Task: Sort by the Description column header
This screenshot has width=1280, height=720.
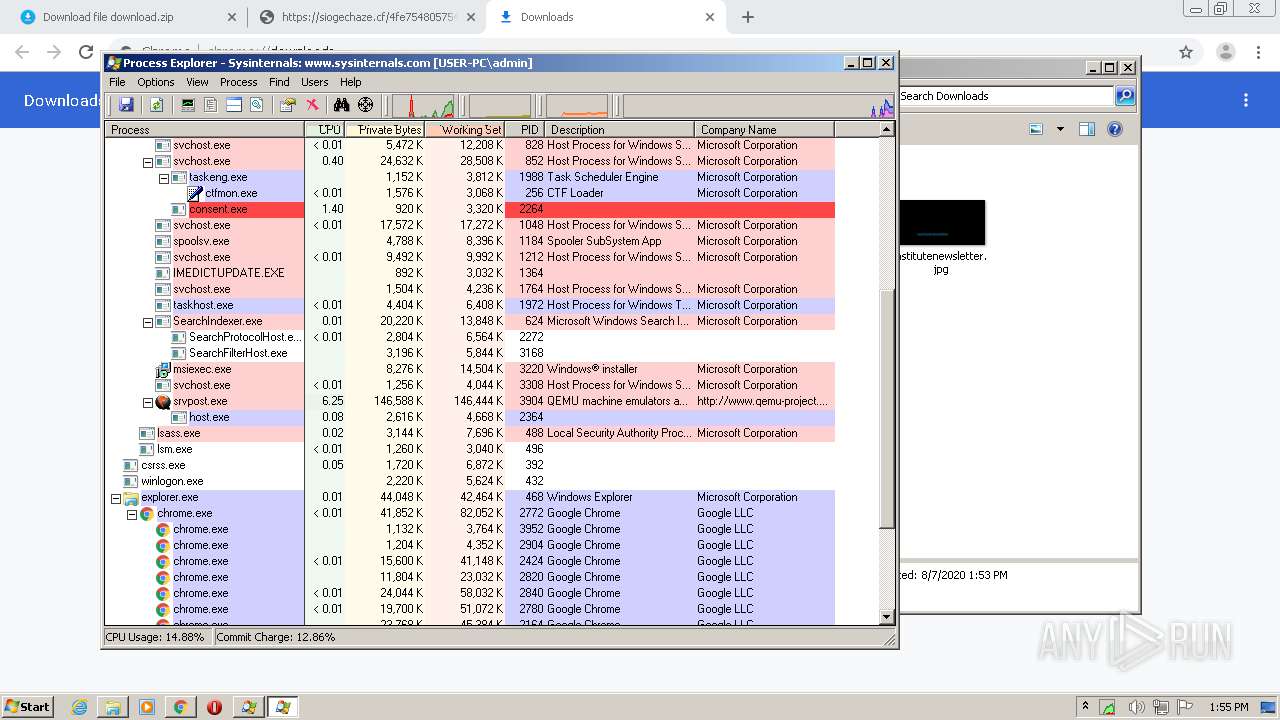Action: click(x=620, y=129)
